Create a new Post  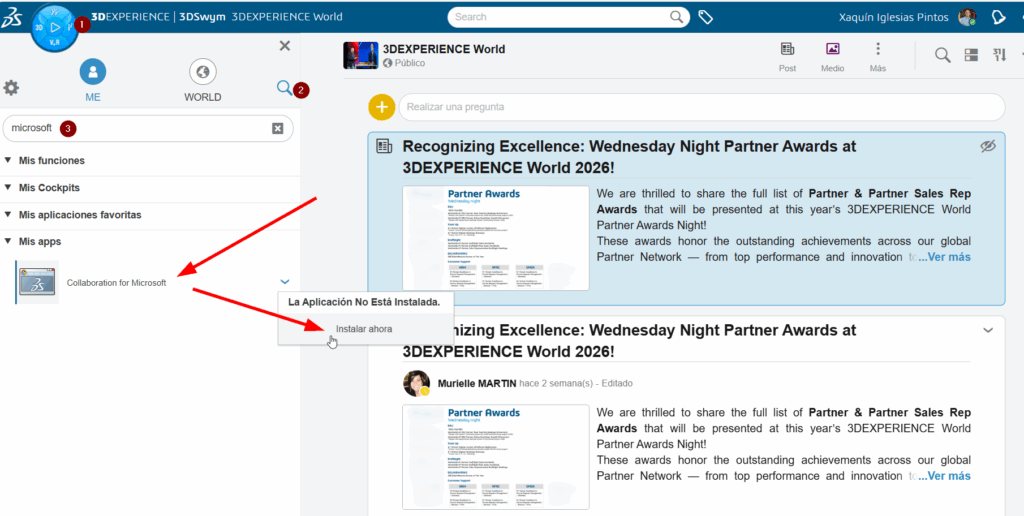point(788,57)
